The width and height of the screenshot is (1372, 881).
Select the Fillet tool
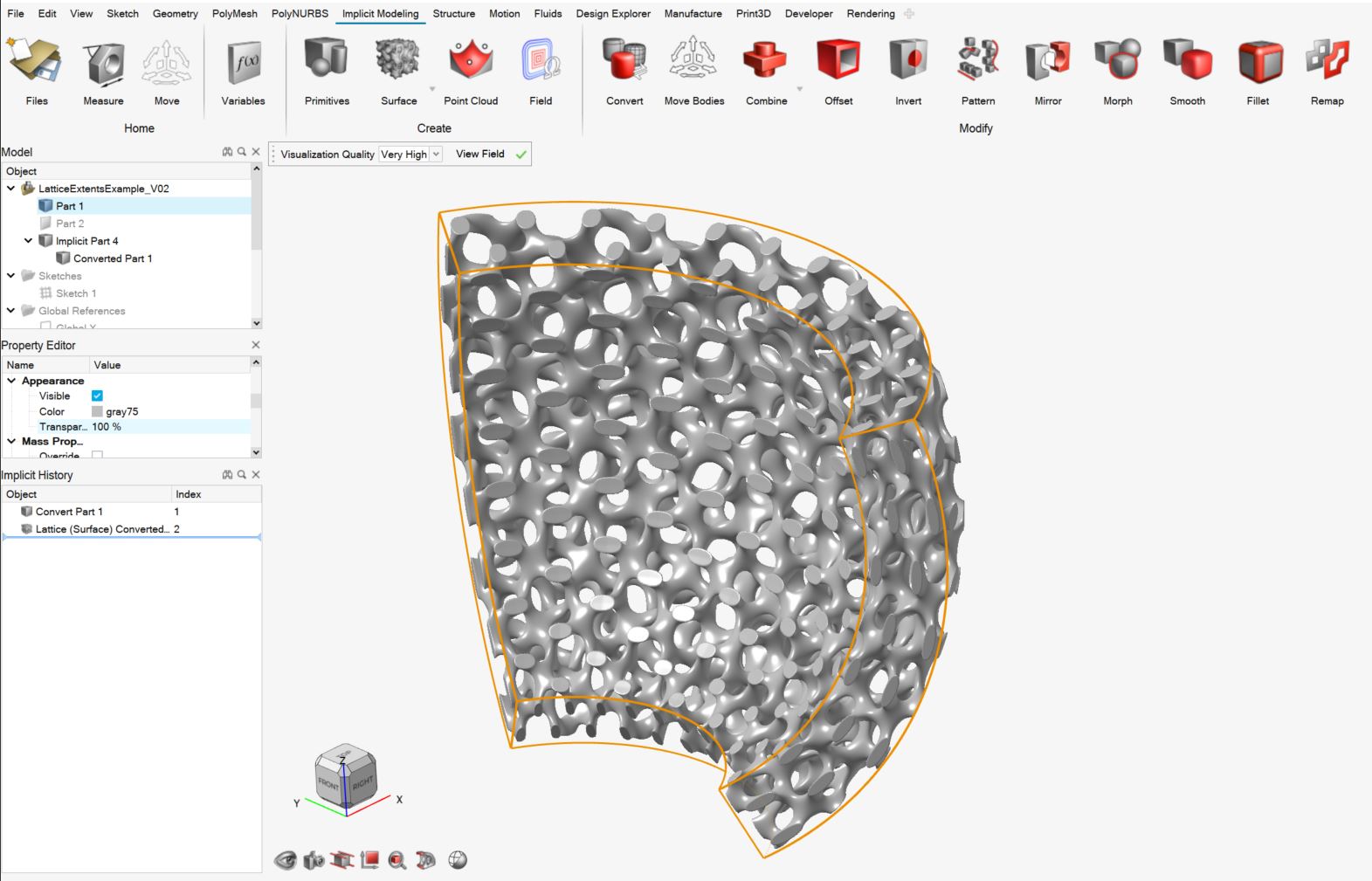click(1258, 59)
